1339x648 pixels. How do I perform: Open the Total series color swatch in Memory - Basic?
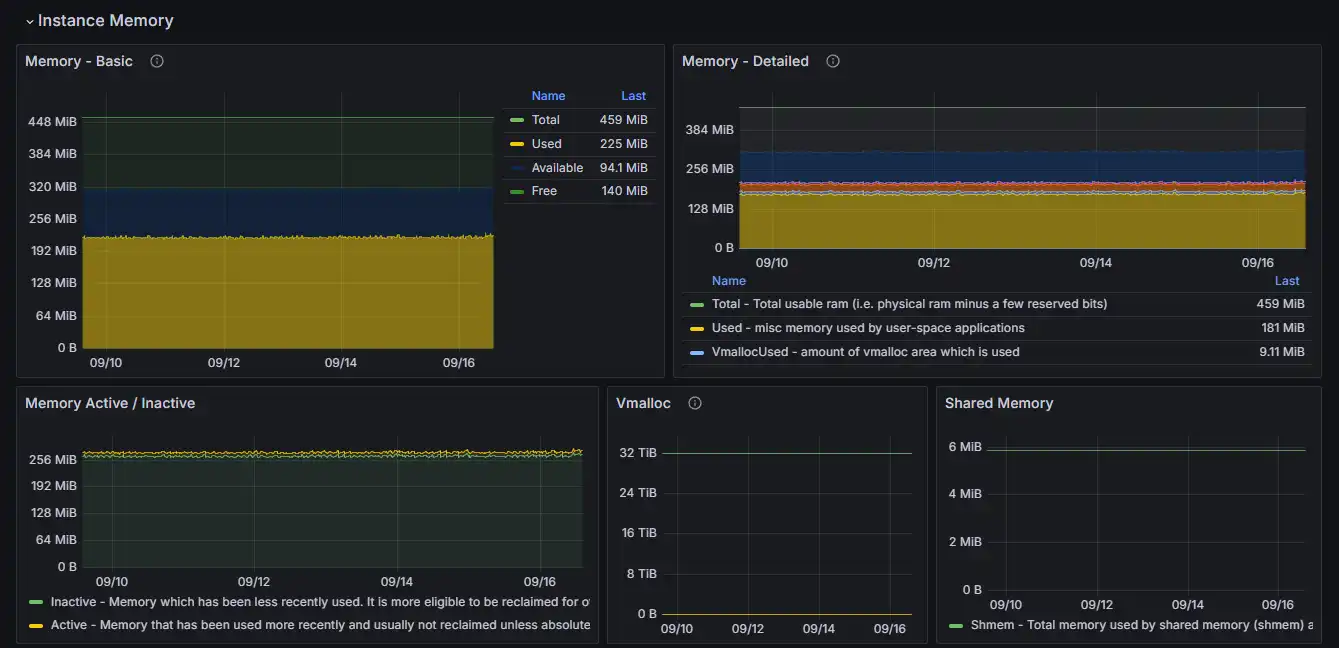[x=516, y=120]
